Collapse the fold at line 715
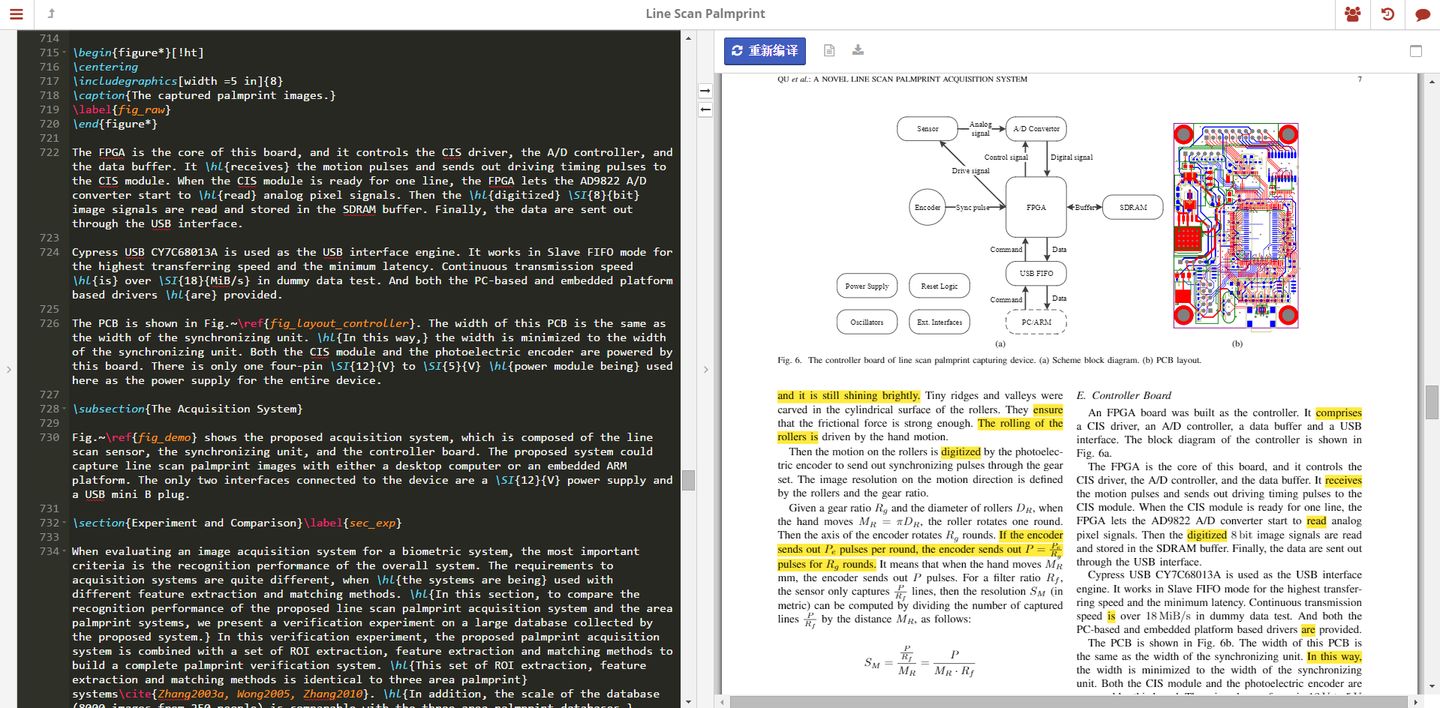Image resolution: width=1440 pixels, height=708 pixels. pyautogui.click(x=64, y=53)
